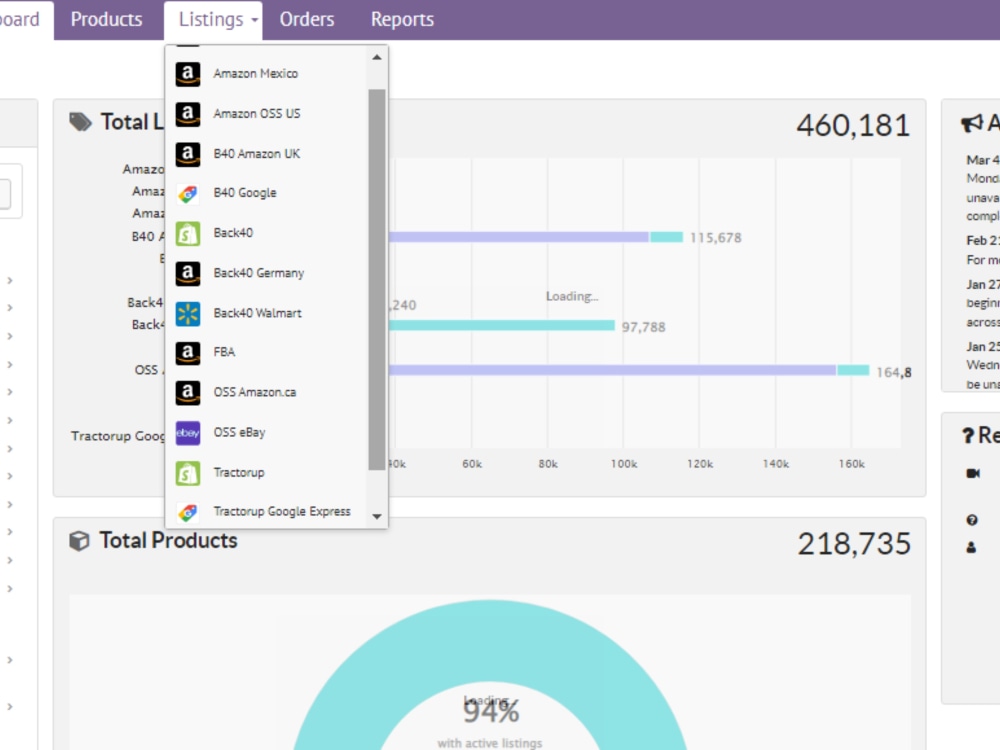Click the Jan 27 announcement date
This screenshot has height=750, width=1000.
pos(983,284)
